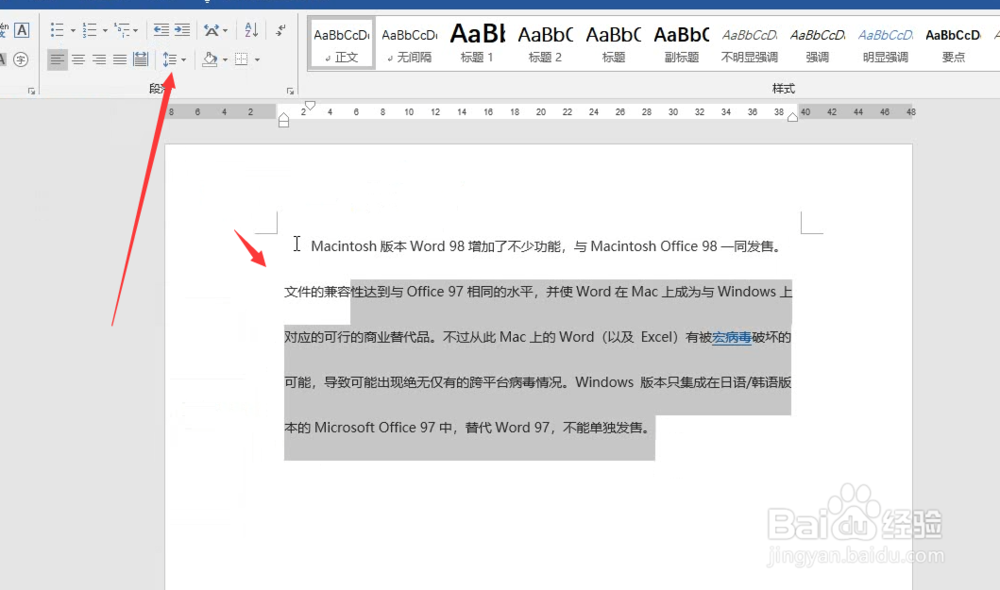Image resolution: width=1000 pixels, height=590 pixels.
Task: Click the multilevel list icon
Action: pyautogui.click(x=121, y=30)
